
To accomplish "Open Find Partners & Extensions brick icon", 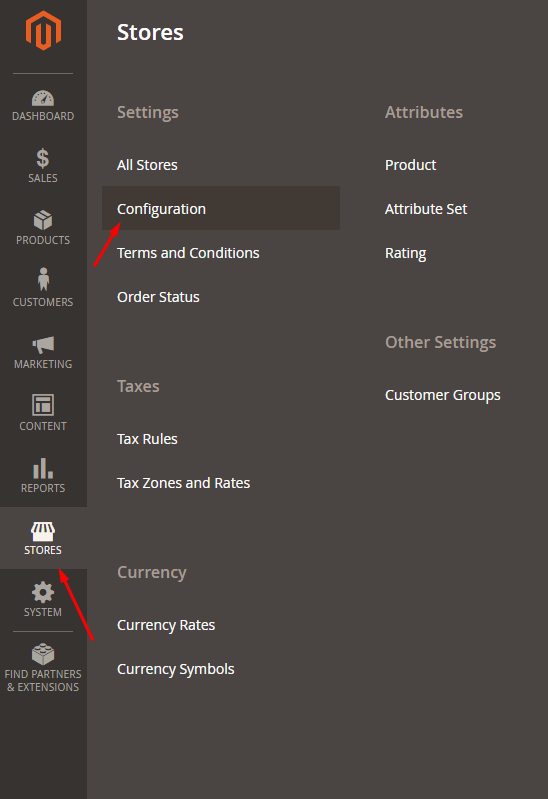I will 43,654.
